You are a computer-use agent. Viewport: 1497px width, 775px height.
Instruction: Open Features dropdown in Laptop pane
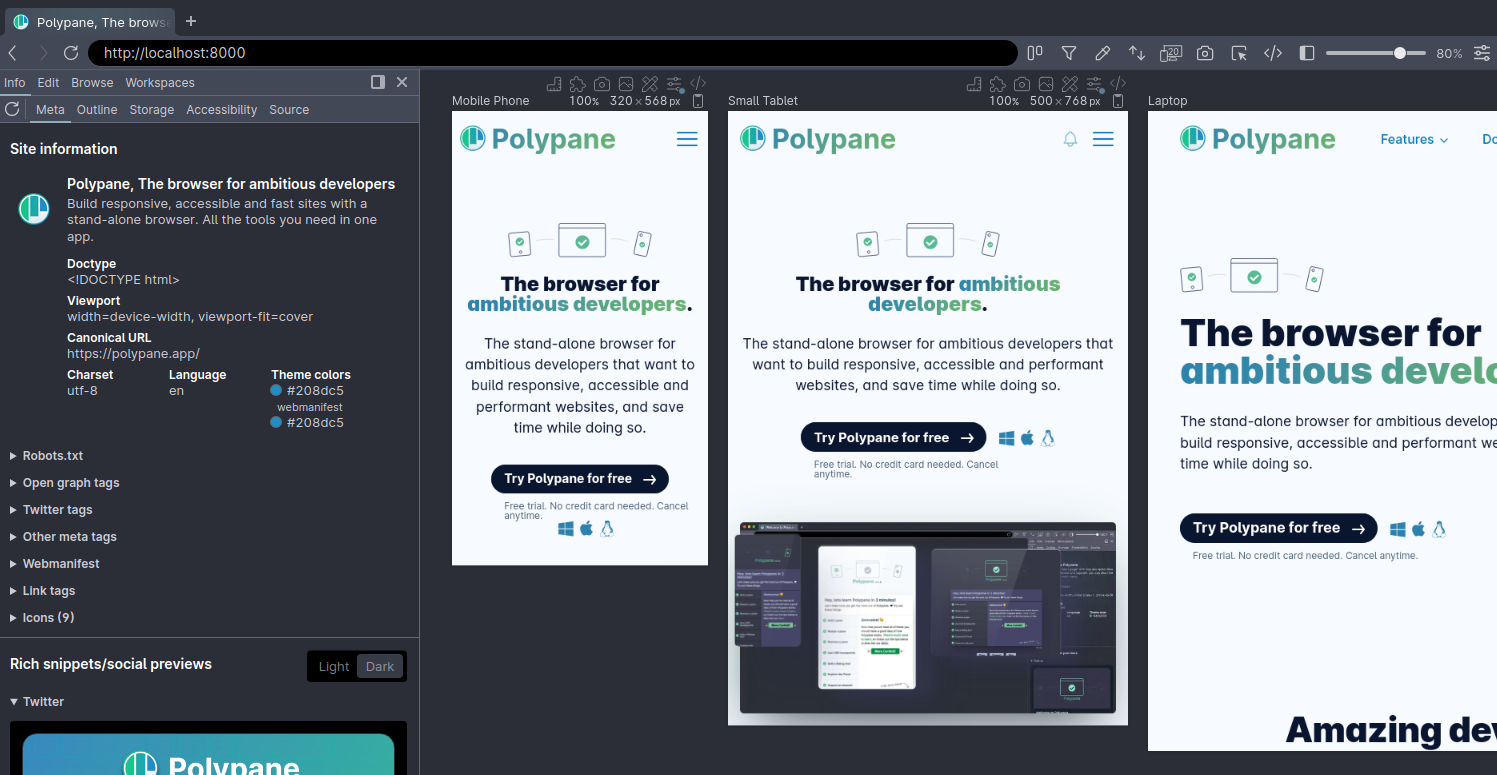pyautogui.click(x=1414, y=139)
